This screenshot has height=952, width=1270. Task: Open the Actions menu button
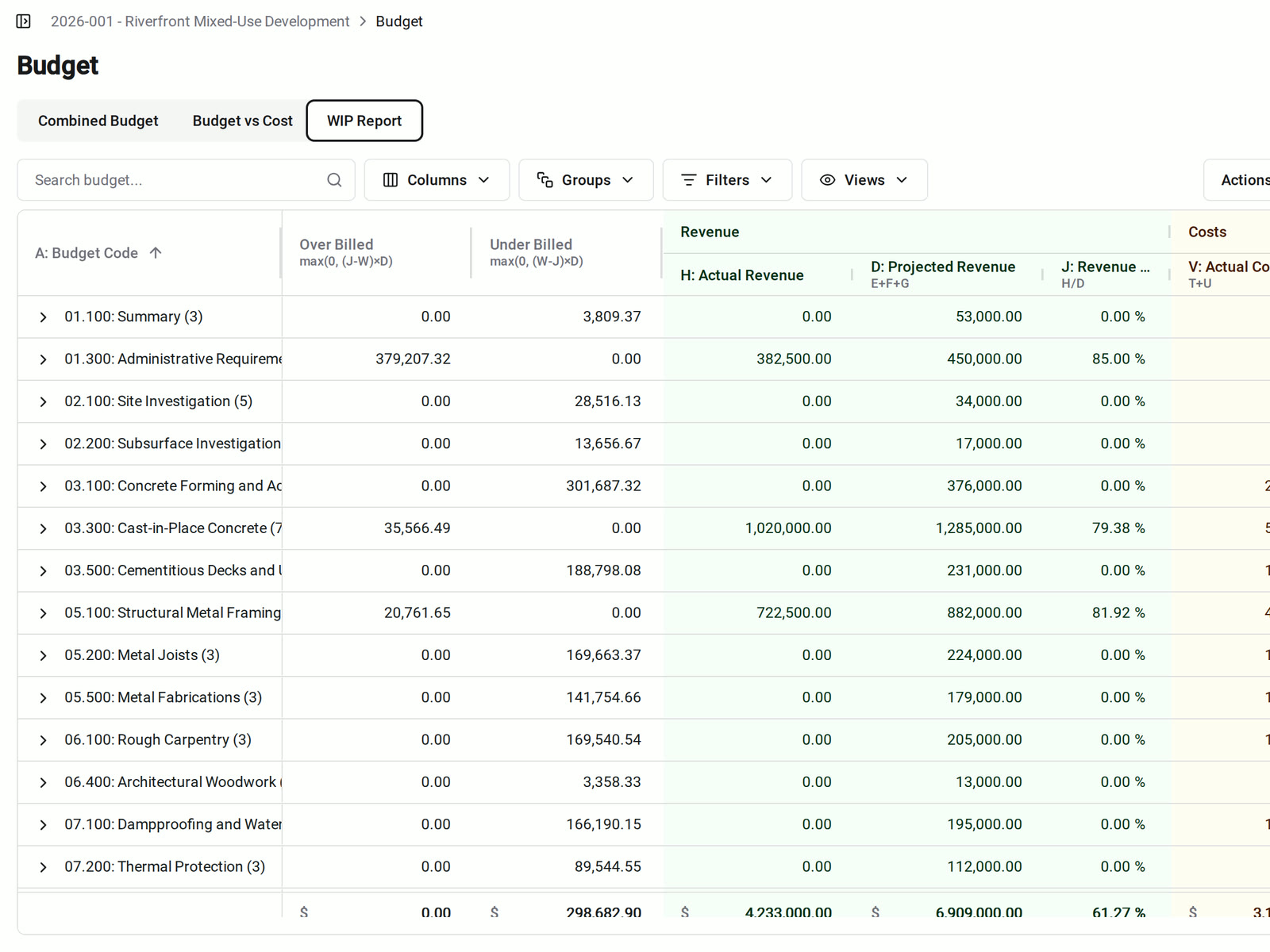(x=1238, y=180)
